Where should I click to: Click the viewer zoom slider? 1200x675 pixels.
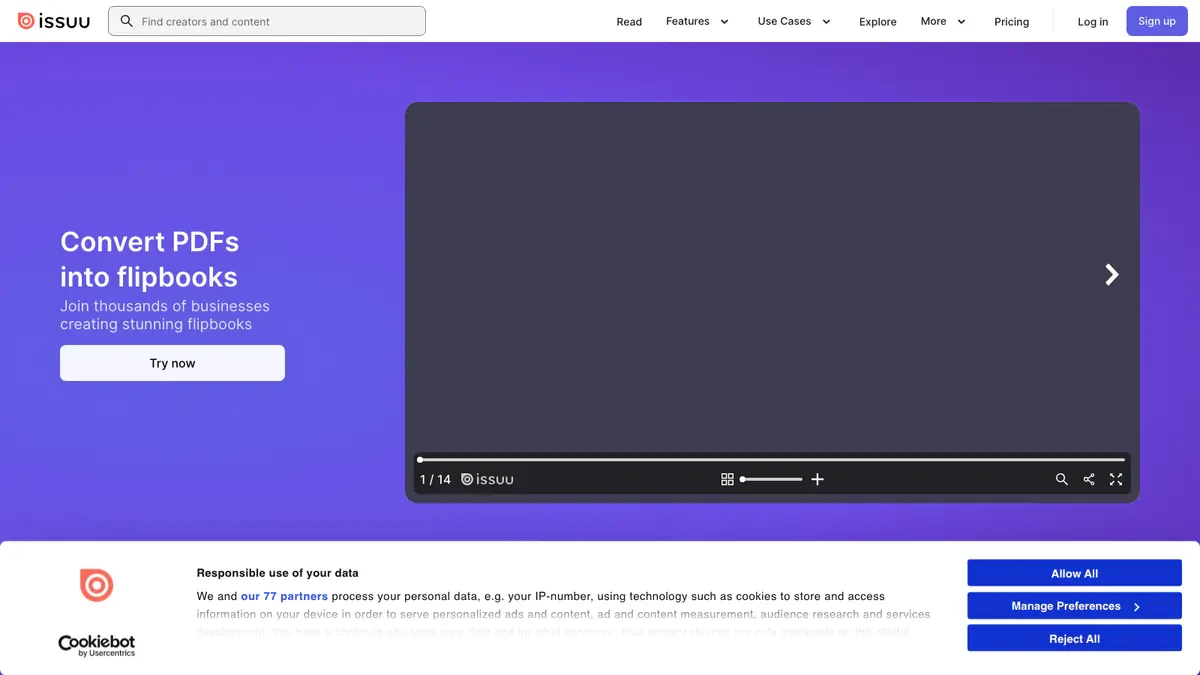(x=771, y=479)
